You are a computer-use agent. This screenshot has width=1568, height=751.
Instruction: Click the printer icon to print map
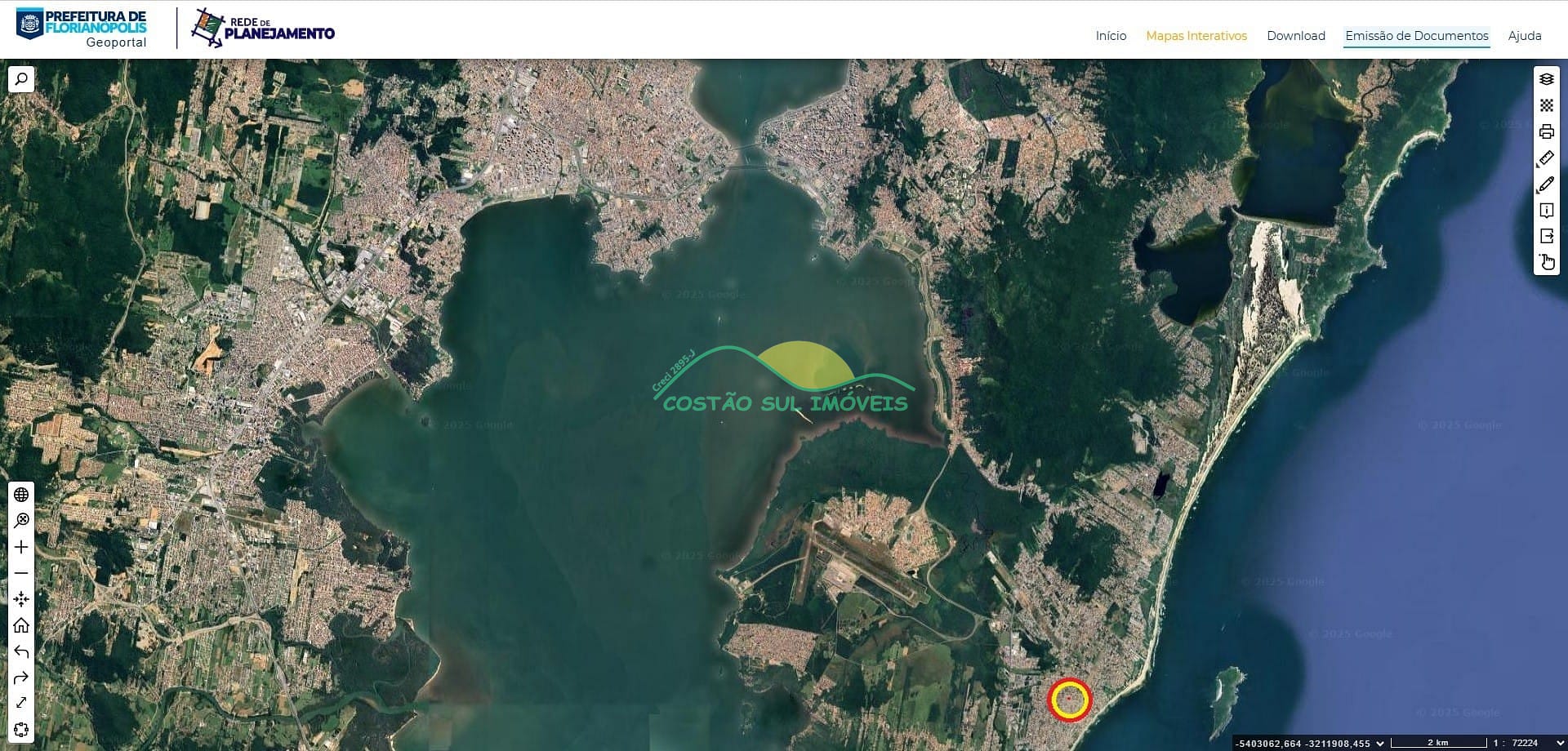pyautogui.click(x=1547, y=132)
